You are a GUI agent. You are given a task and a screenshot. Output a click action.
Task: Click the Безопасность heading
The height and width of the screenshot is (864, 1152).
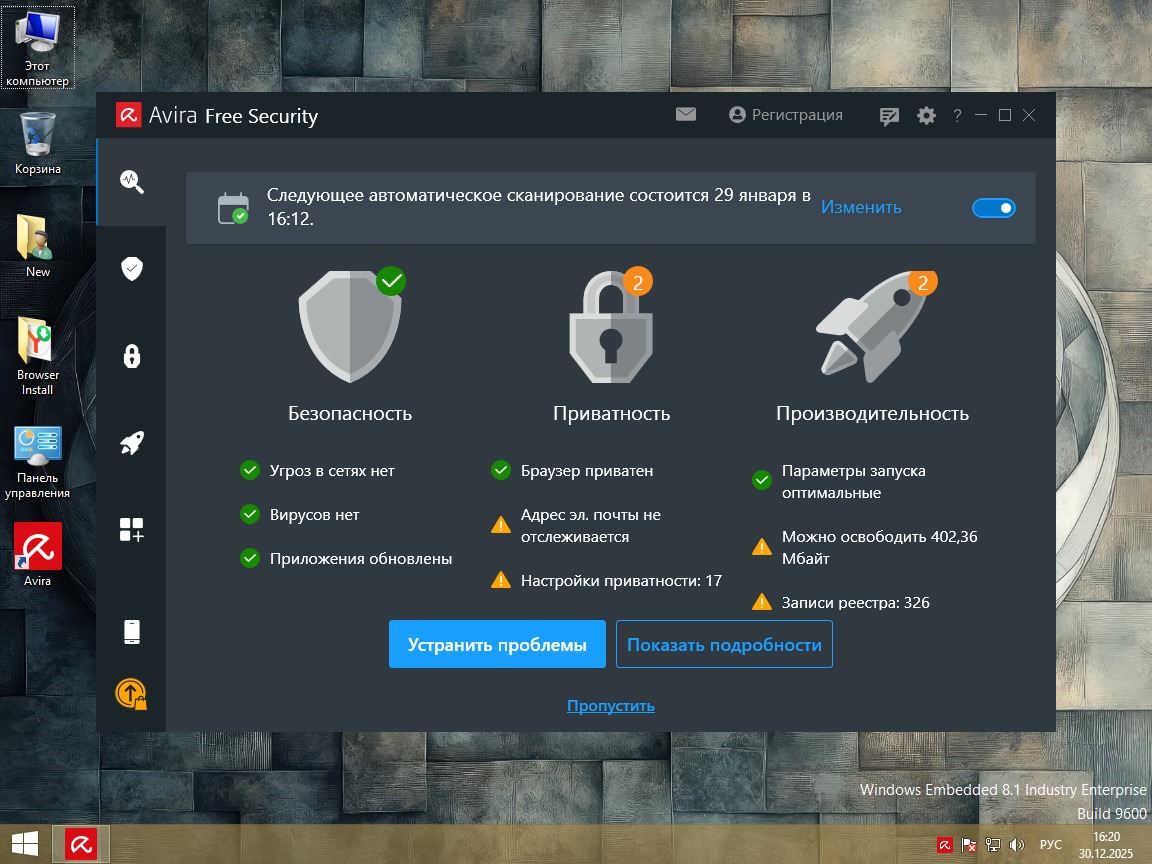coord(350,413)
